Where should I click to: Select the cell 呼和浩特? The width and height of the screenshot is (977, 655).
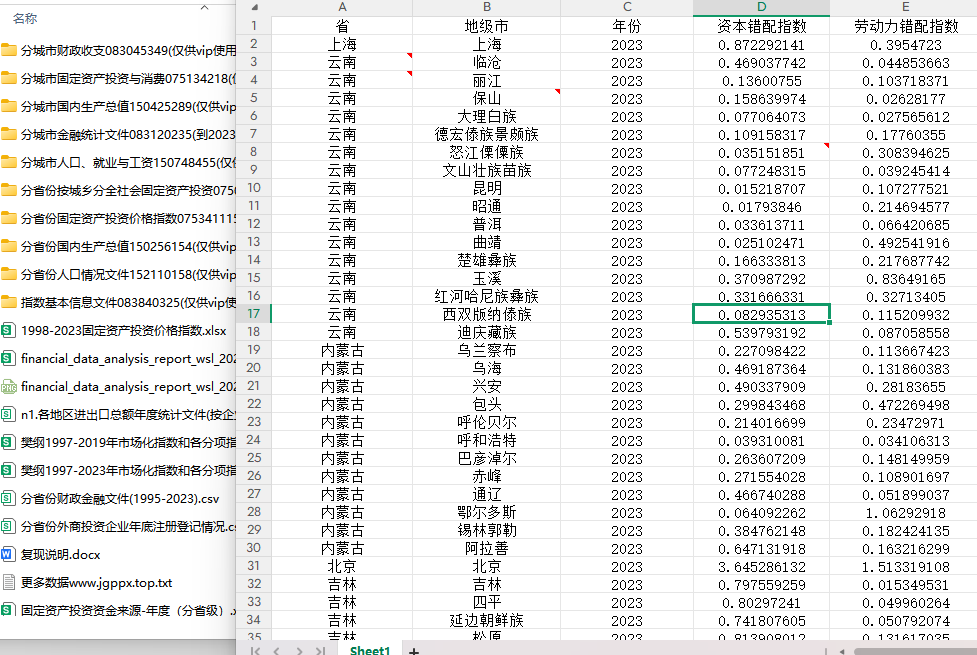[x=487, y=441]
